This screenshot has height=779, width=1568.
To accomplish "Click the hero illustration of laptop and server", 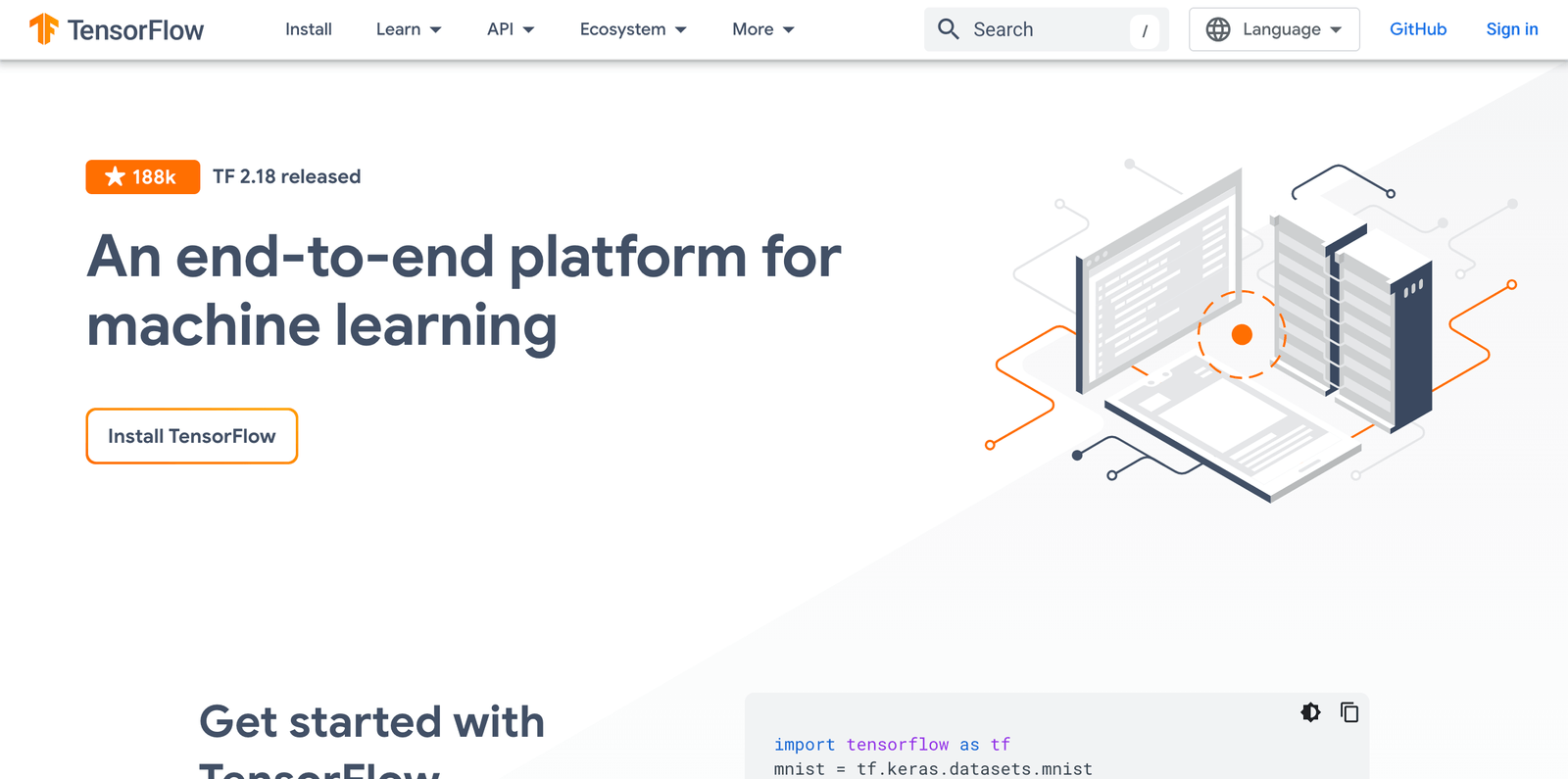I will point(1251,331).
